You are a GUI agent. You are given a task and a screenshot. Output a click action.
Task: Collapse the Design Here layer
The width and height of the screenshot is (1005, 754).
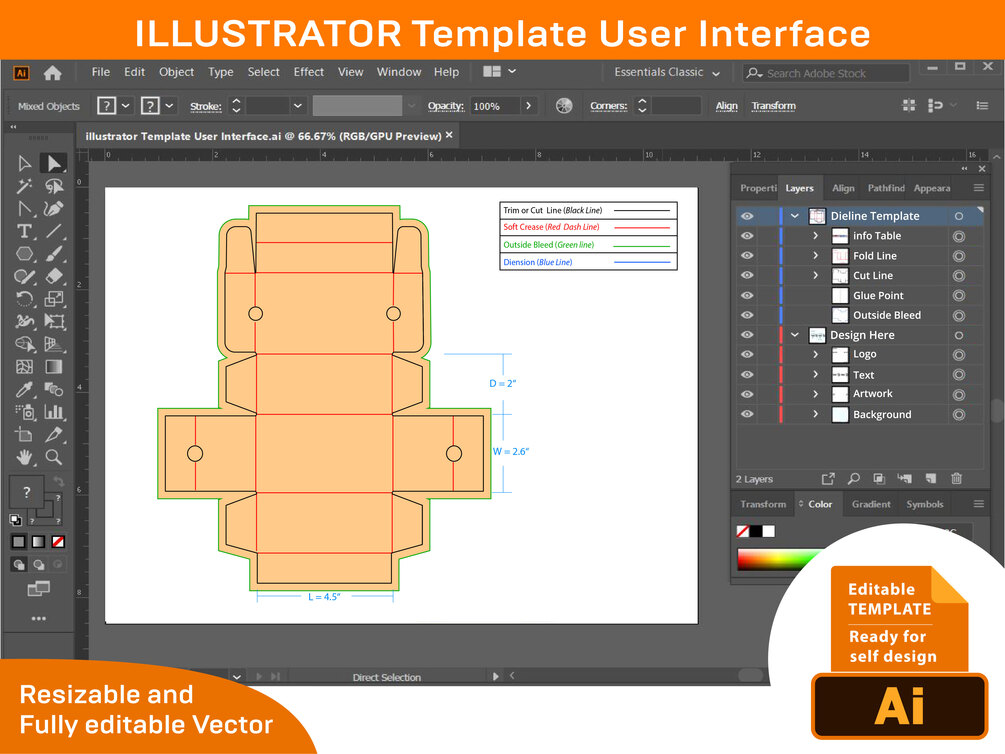(x=795, y=335)
